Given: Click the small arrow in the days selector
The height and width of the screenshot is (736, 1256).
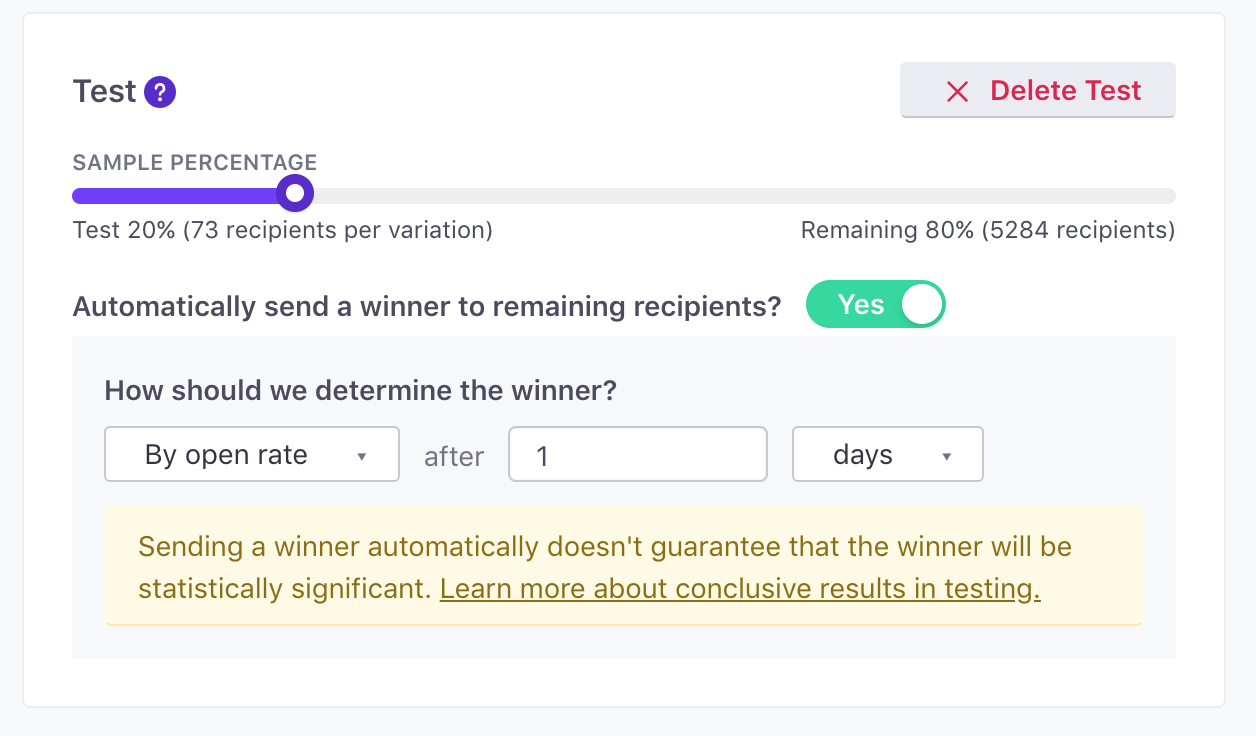Looking at the screenshot, I should (x=946, y=457).
